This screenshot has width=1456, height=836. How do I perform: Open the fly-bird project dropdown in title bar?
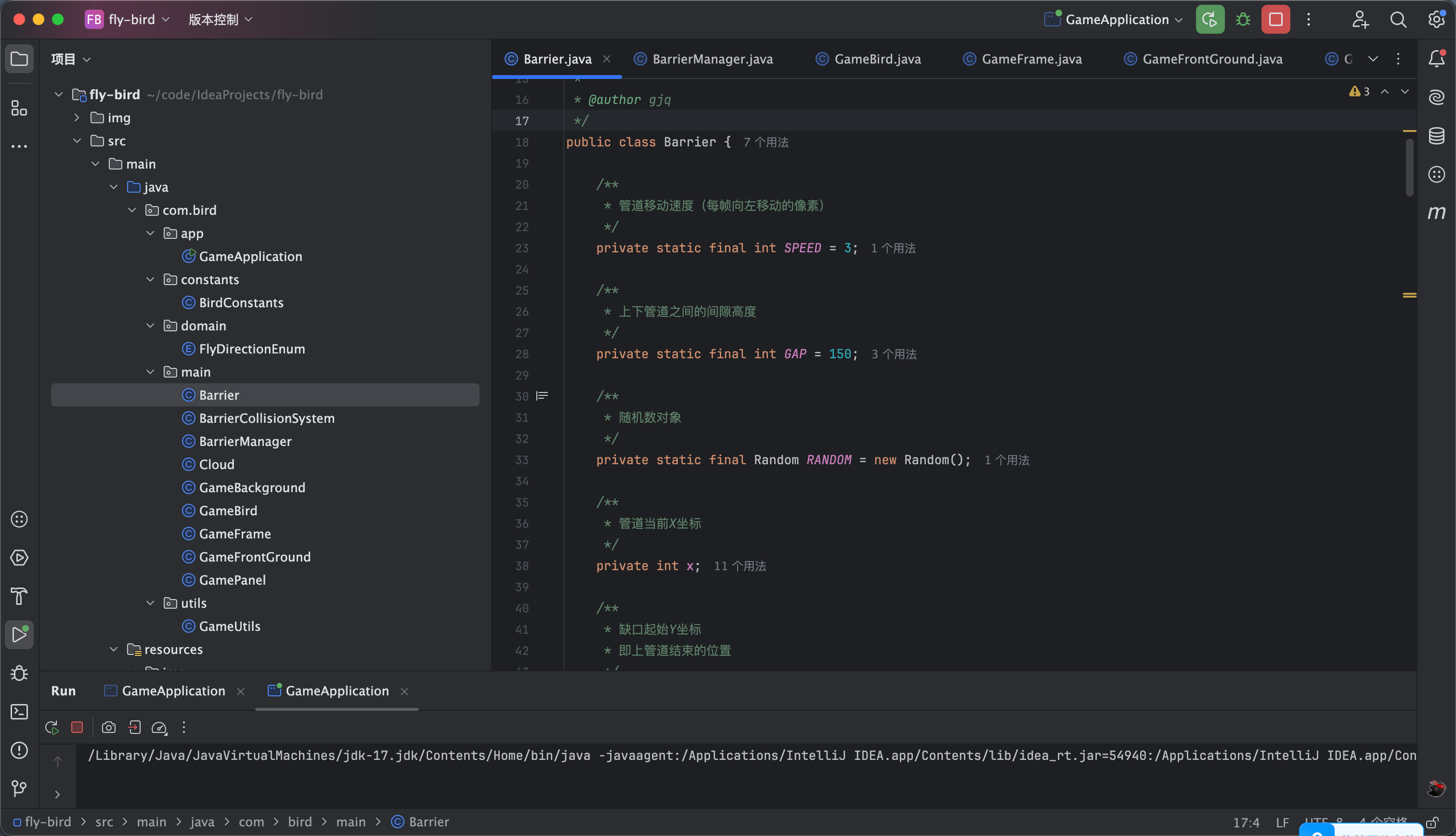click(128, 20)
